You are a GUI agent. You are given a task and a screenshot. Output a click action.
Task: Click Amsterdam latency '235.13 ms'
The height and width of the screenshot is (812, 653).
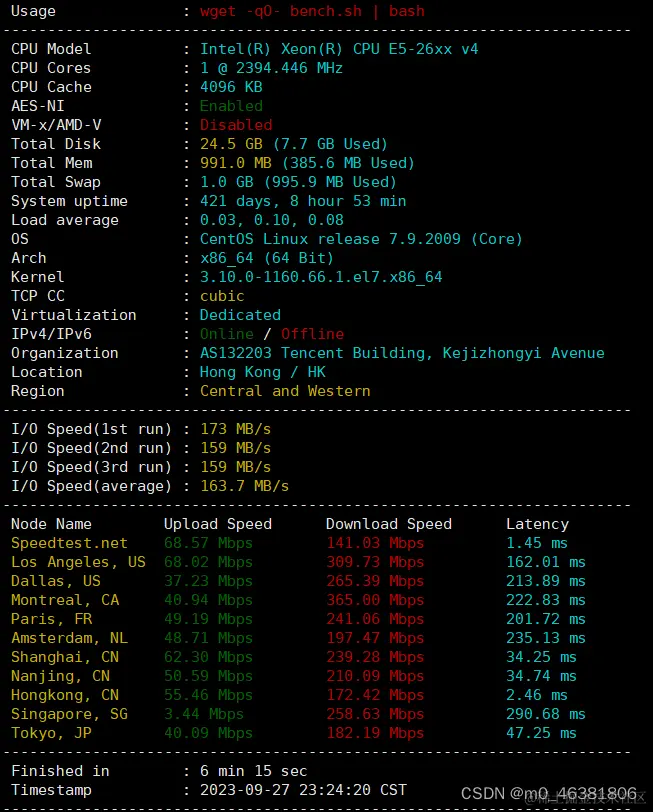click(546, 638)
